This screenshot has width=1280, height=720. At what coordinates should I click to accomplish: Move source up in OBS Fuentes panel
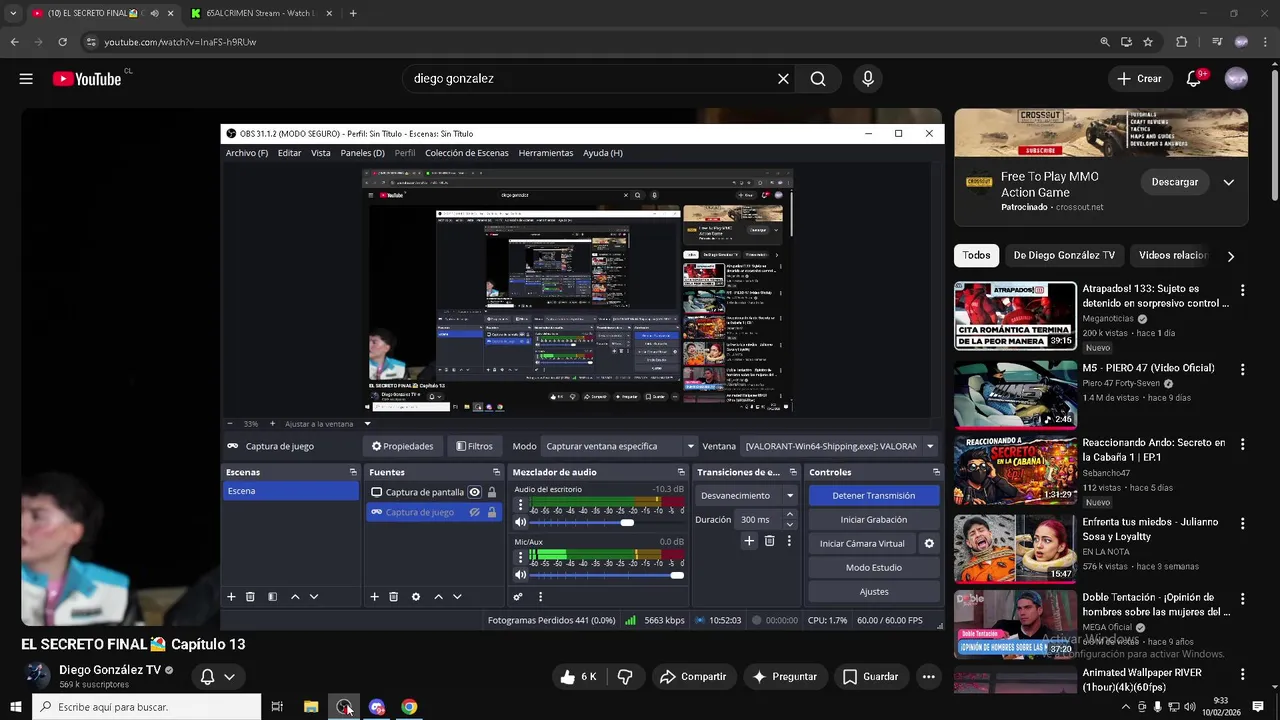438,597
